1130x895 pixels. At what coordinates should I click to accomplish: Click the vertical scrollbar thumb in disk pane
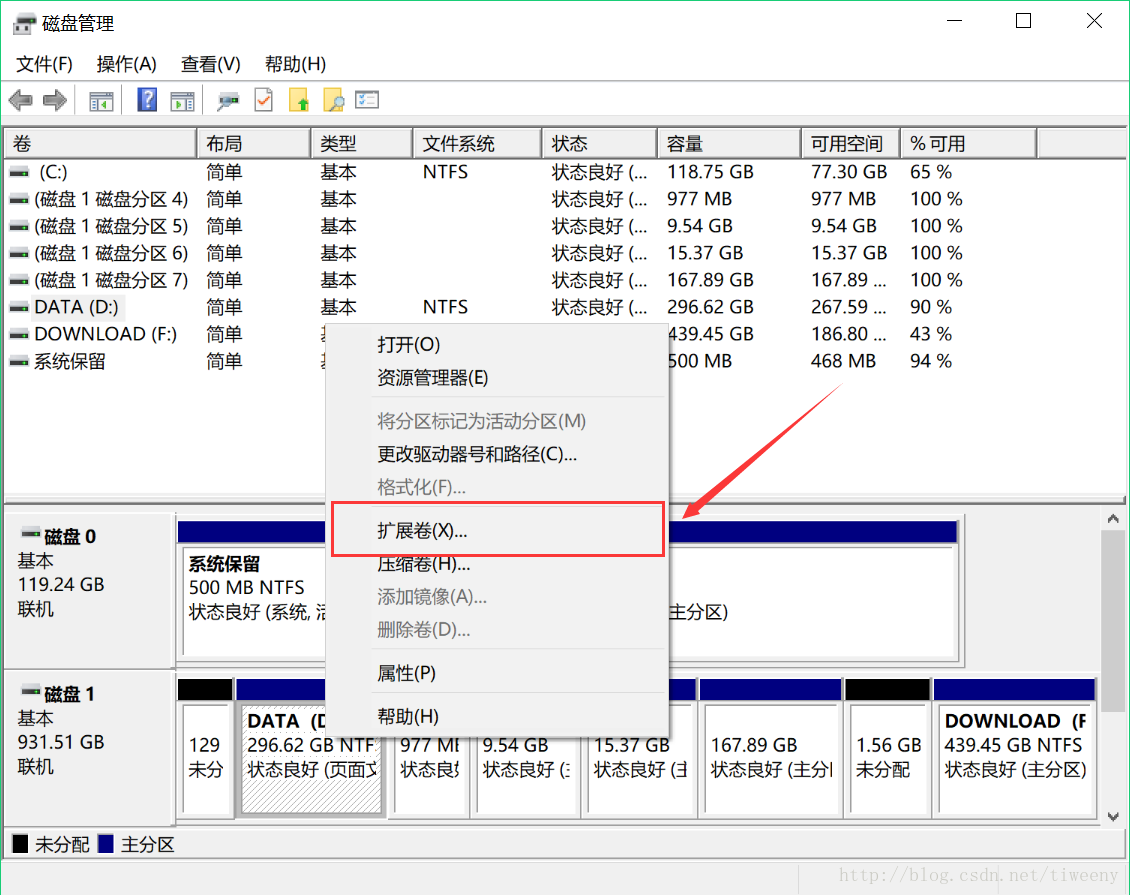point(1113,622)
